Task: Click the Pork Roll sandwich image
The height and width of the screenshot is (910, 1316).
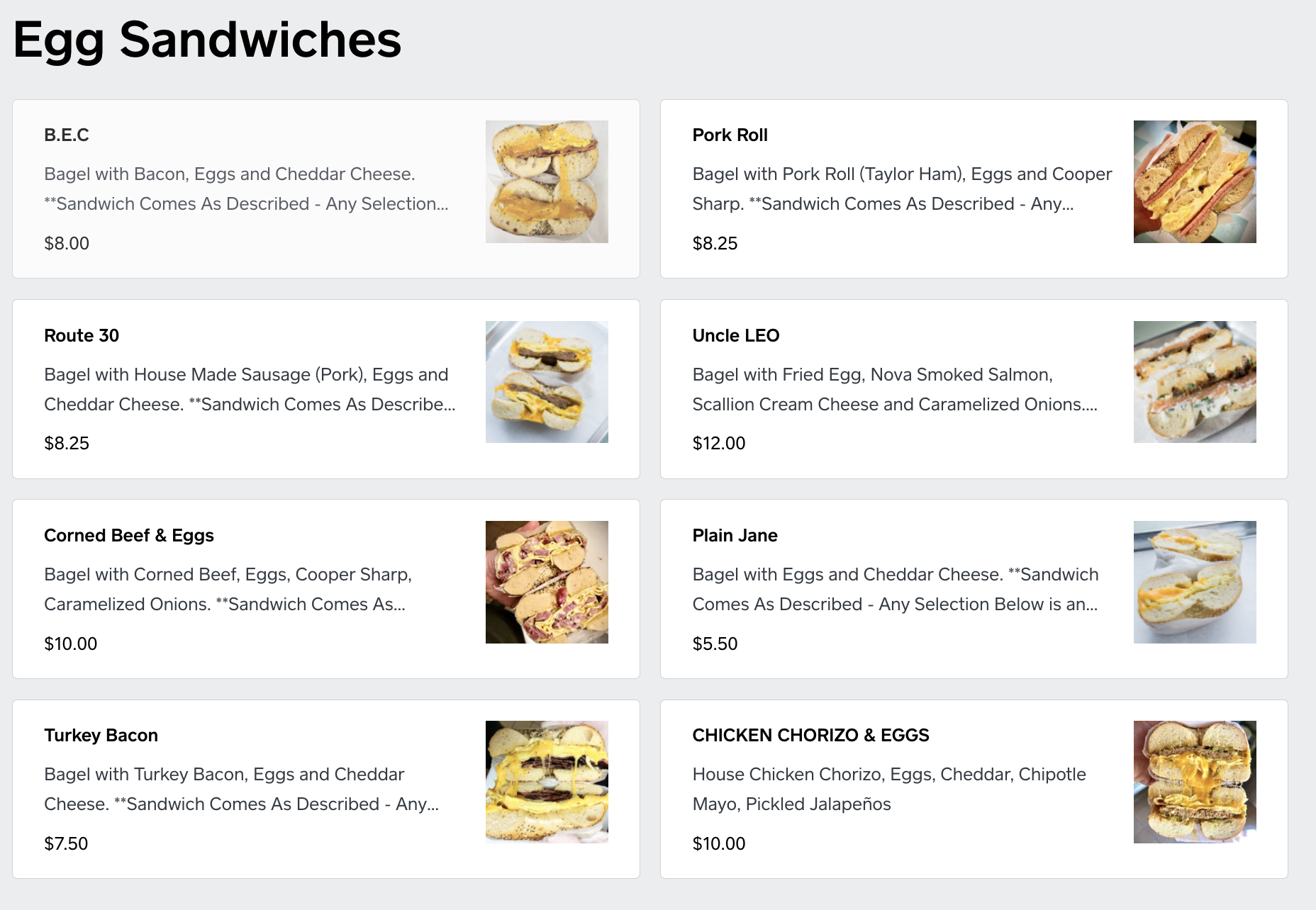Action: pyautogui.click(x=1195, y=181)
